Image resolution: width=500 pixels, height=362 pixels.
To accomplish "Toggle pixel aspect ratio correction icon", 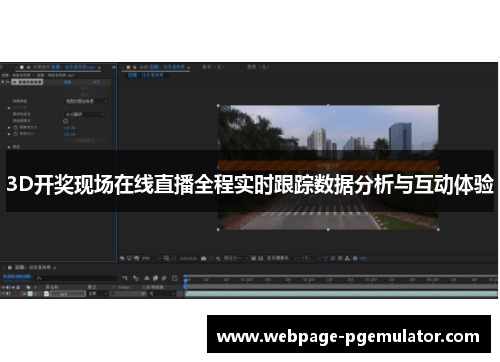I will [326, 258].
